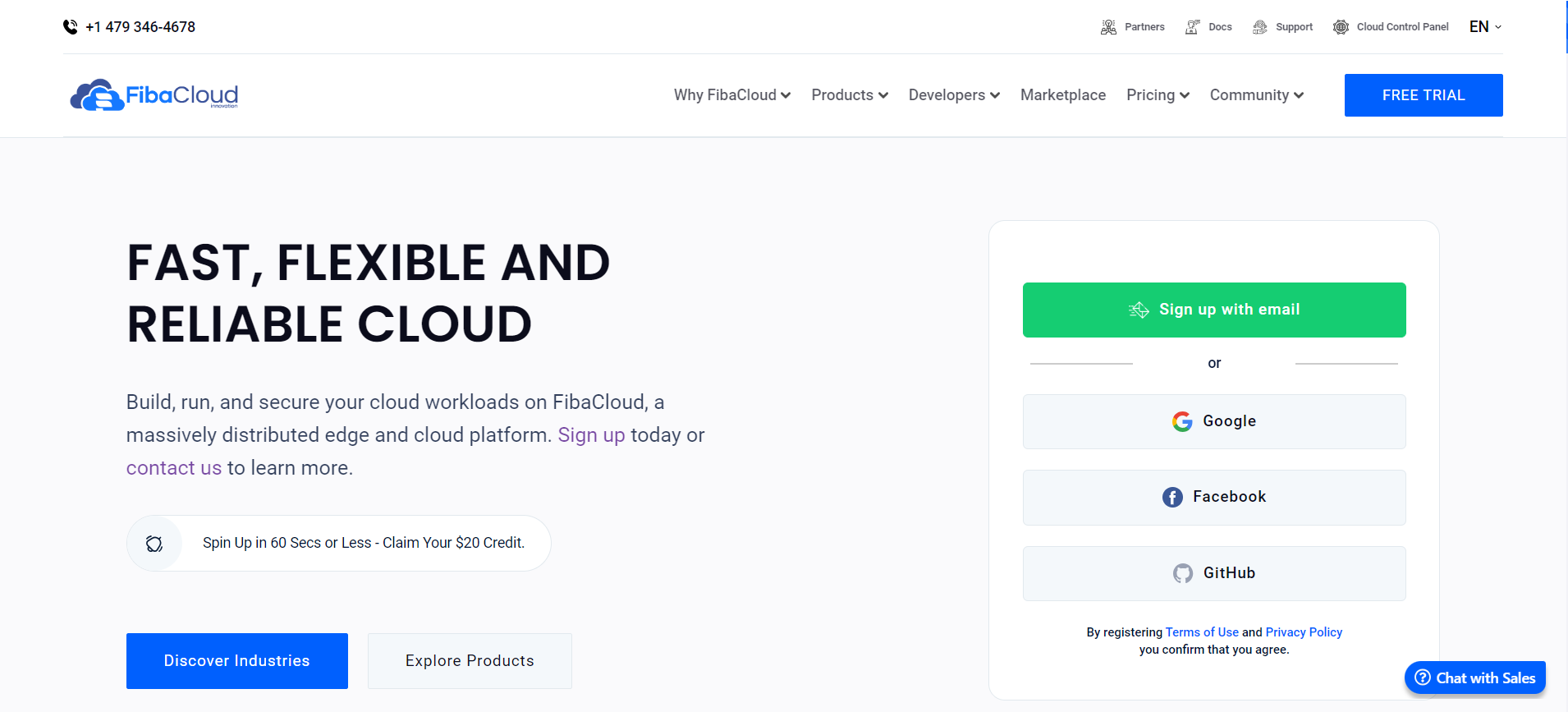Viewport: 1568px width, 712px height.
Task: Open the Marketplace menu item
Action: coord(1062,95)
